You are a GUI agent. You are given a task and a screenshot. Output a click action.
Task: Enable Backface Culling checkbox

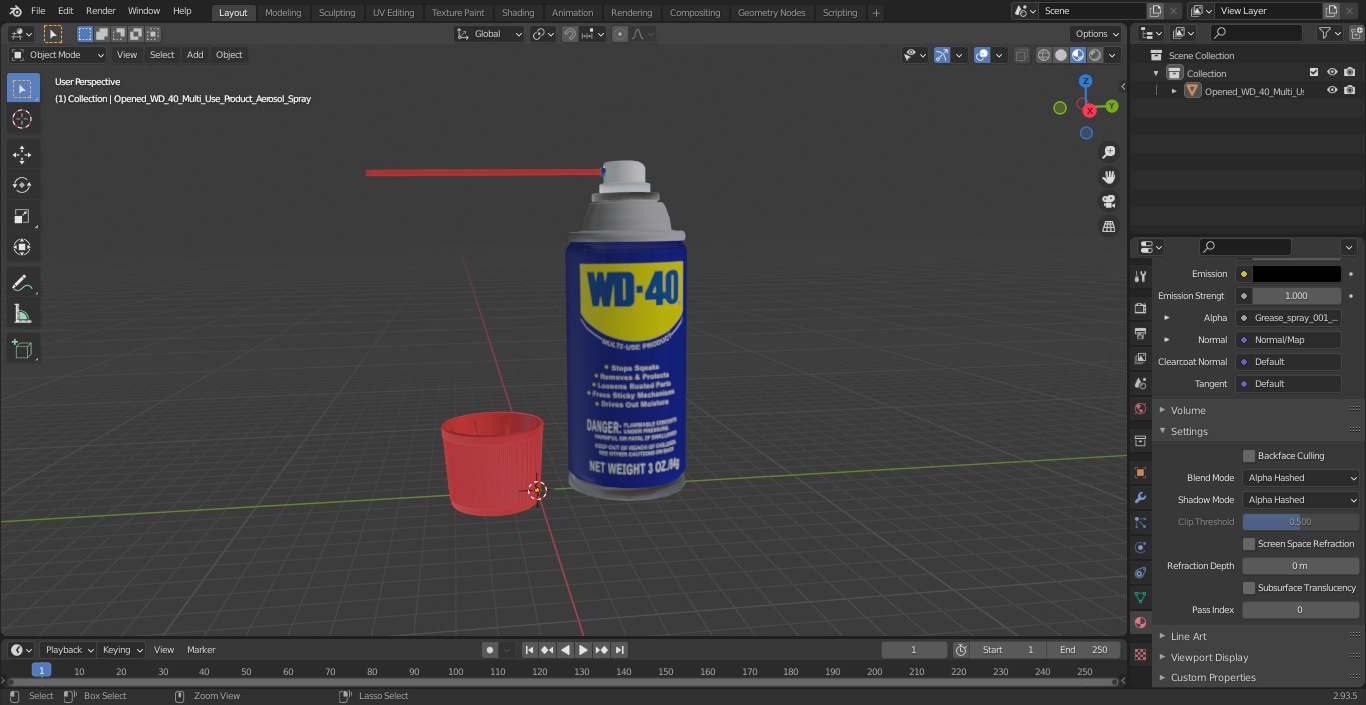point(1249,456)
